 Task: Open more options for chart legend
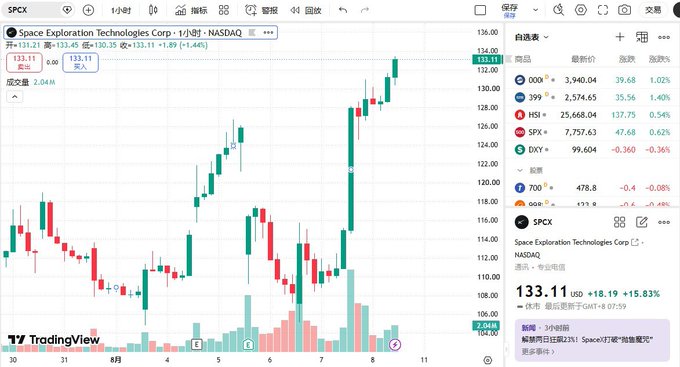[268, 33]
